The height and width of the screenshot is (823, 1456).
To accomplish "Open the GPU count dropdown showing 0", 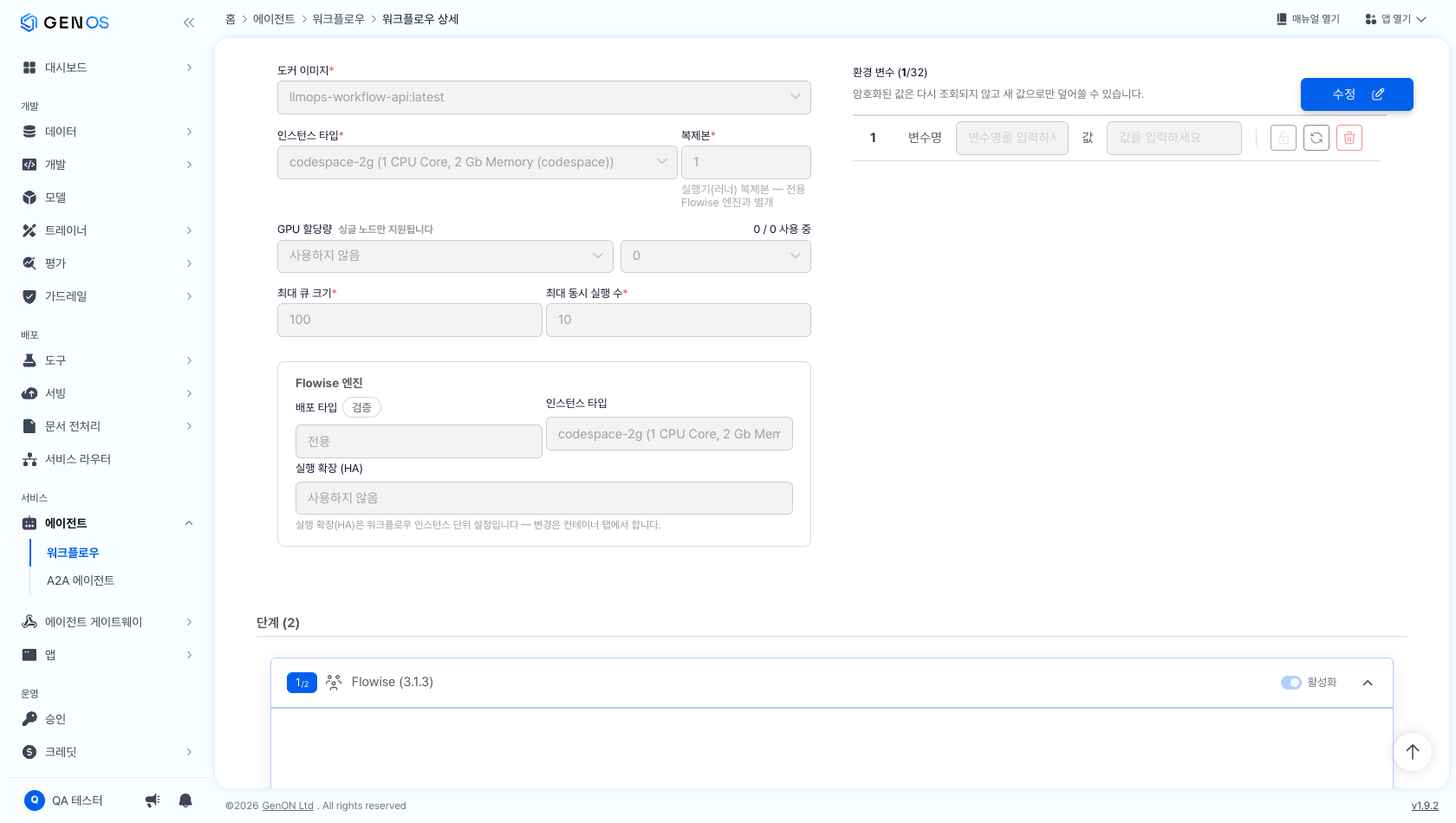I will pos(716,256).
